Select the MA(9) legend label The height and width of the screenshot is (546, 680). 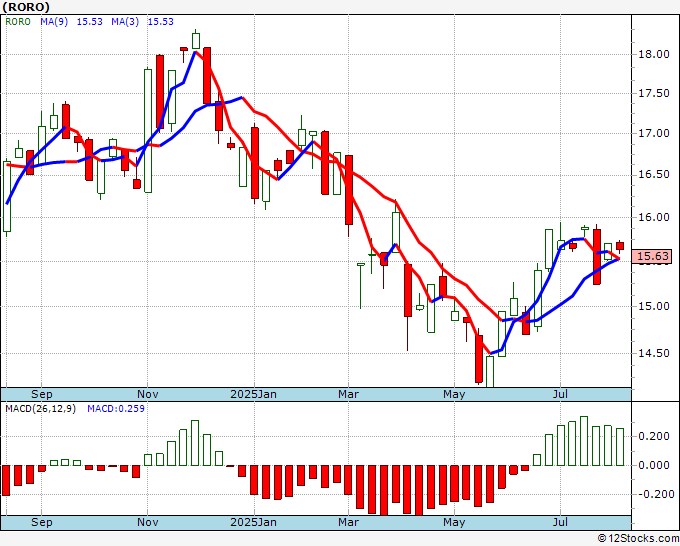click(54, 22)
